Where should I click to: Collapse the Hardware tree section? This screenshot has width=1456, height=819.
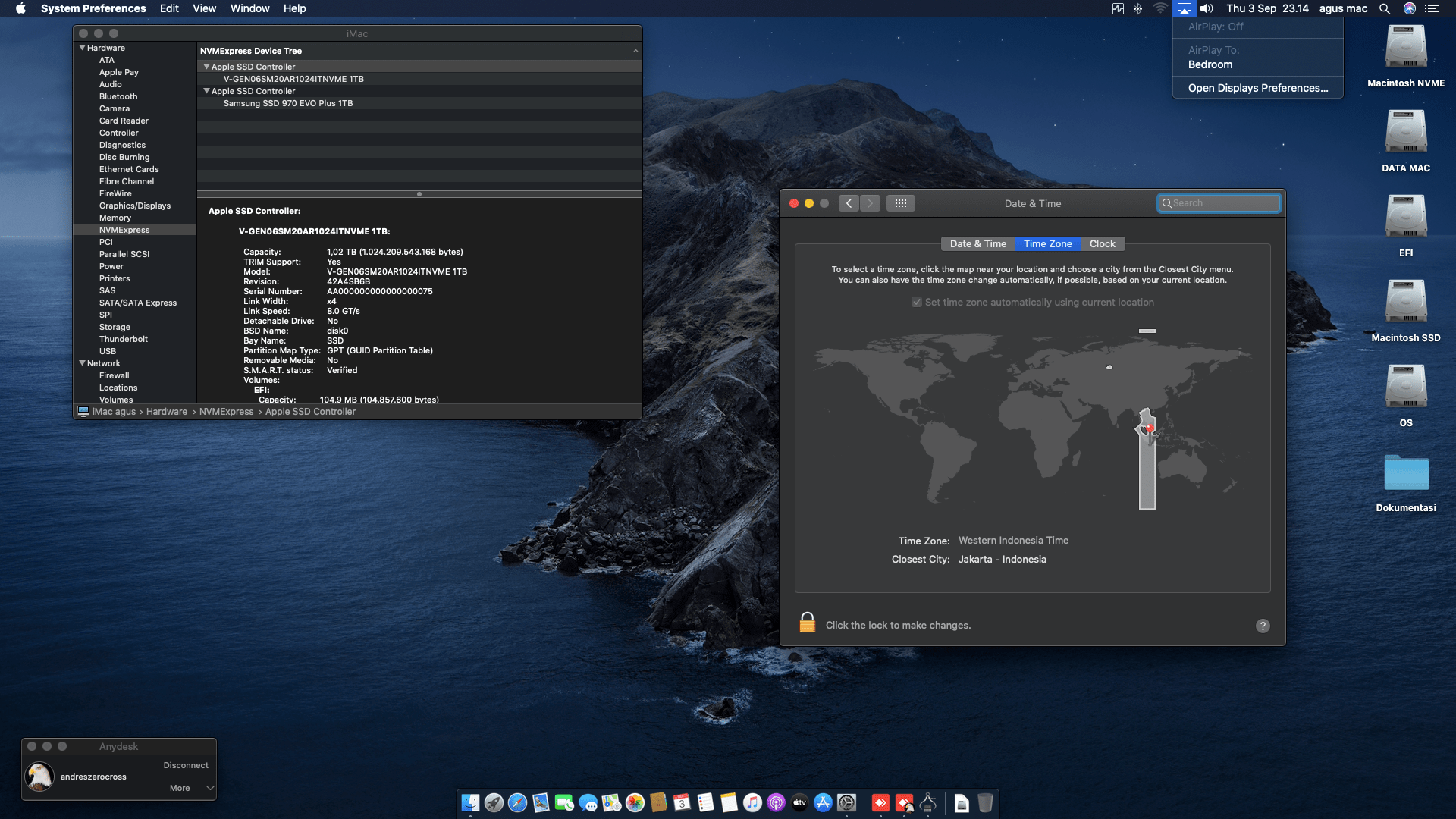coord(82,48)
